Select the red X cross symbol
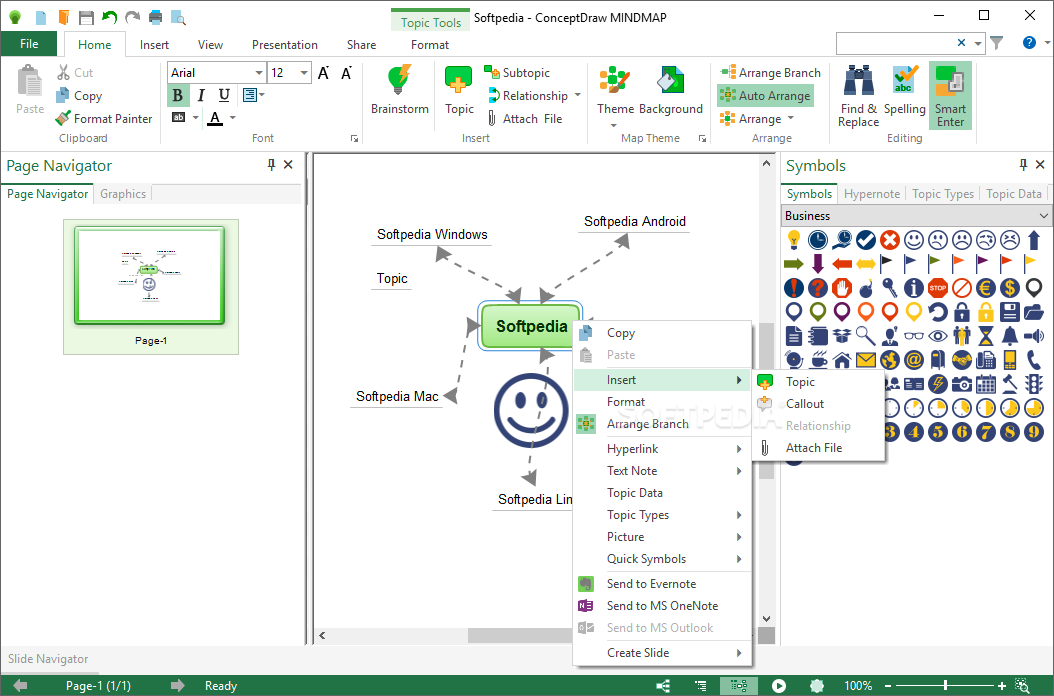1054x696 pixels. point(890,239)
